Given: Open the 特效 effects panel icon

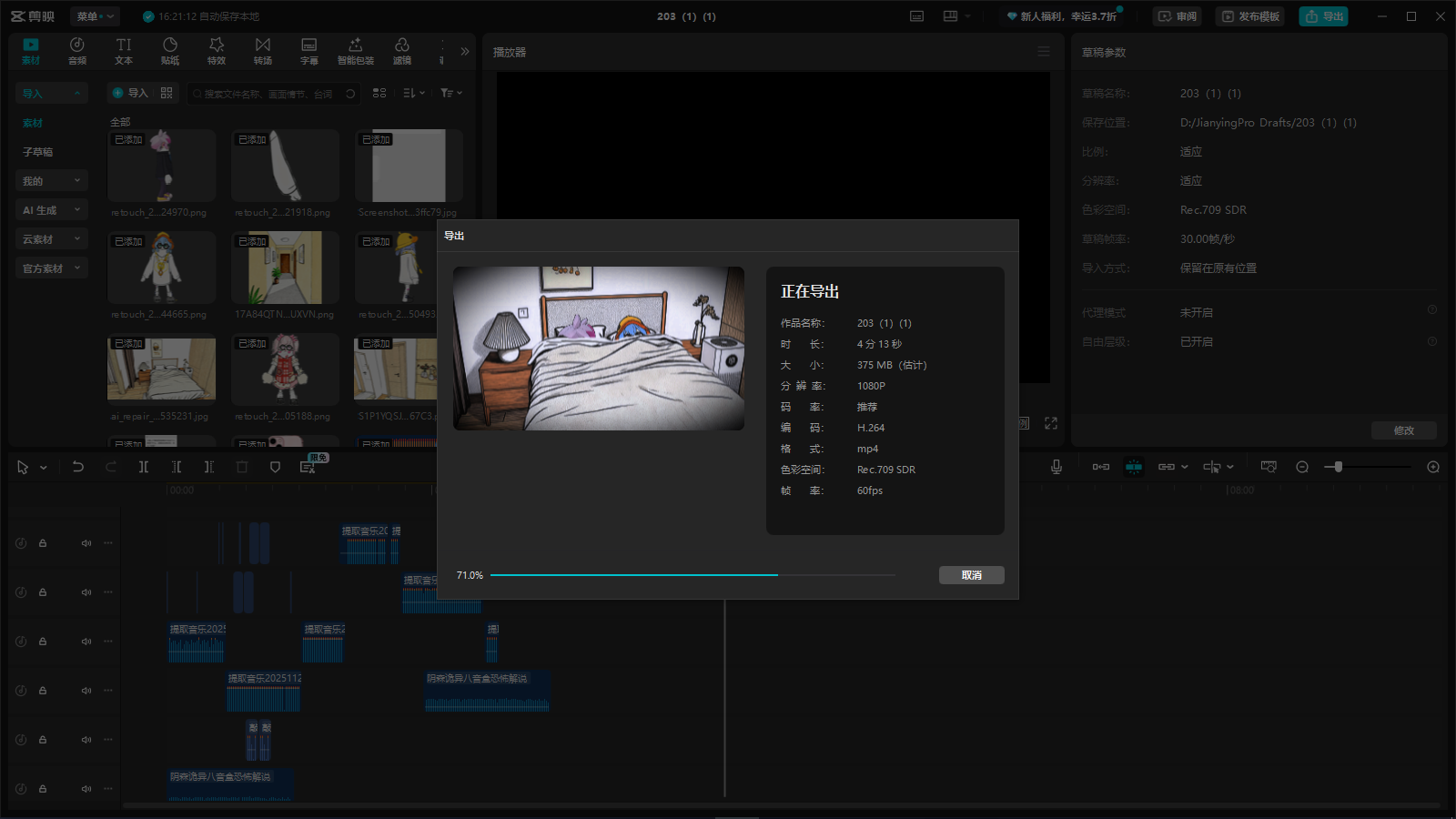Looking at the screenshot, I should [x=217, y=51].
